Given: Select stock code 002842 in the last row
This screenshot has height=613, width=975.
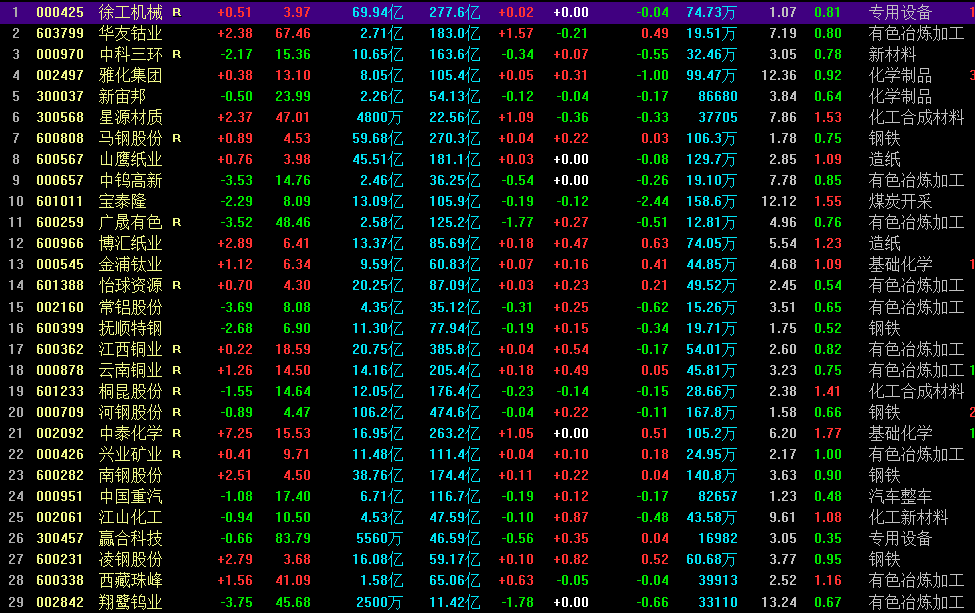Looking at the screenshot, I should (60, 602).
